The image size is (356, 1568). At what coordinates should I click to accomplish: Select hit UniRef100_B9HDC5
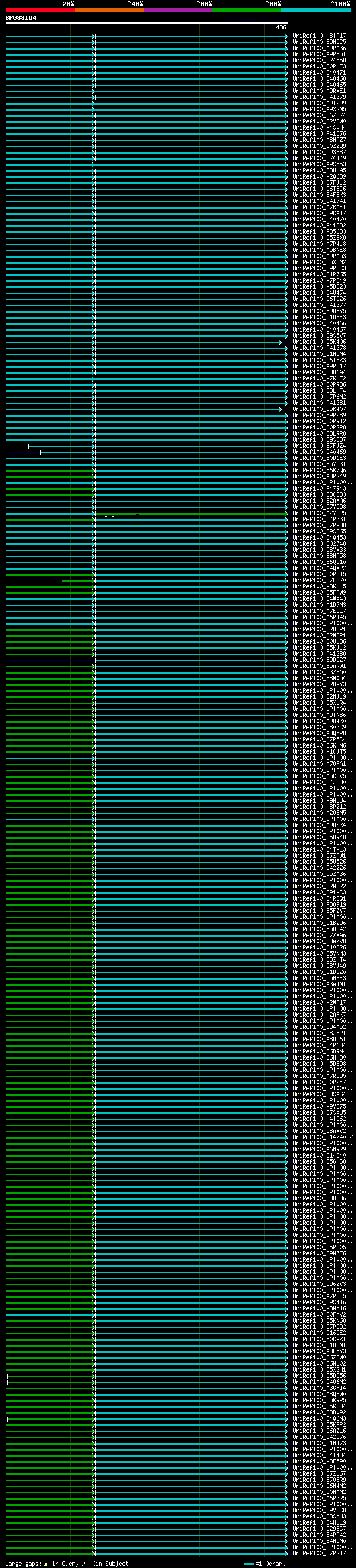click(x=319, y=42)
